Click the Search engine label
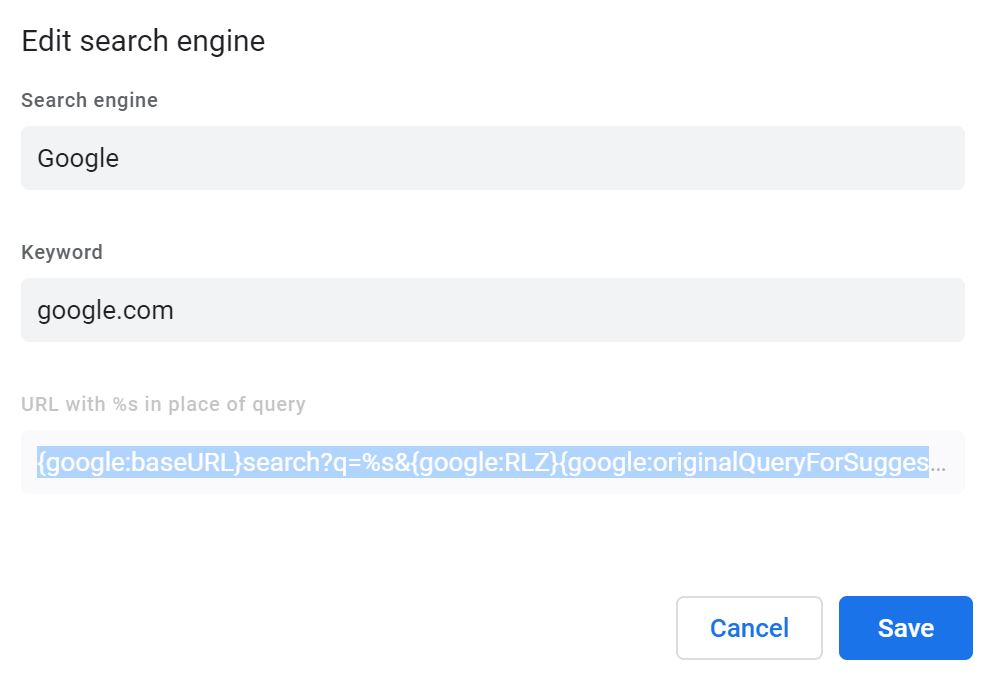 [89, 100]
